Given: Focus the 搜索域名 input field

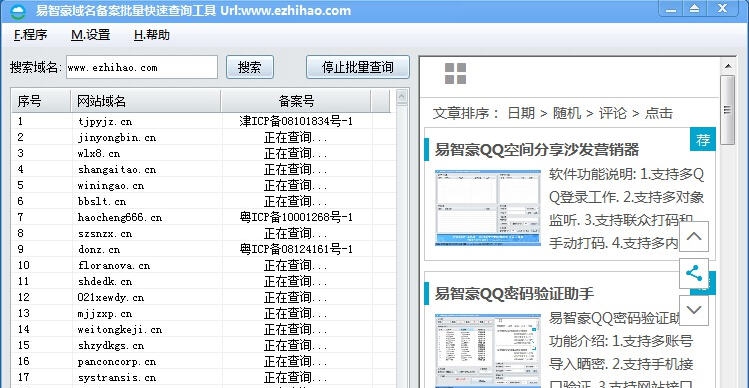Looking at the screenshot, I should click(141, 67).
